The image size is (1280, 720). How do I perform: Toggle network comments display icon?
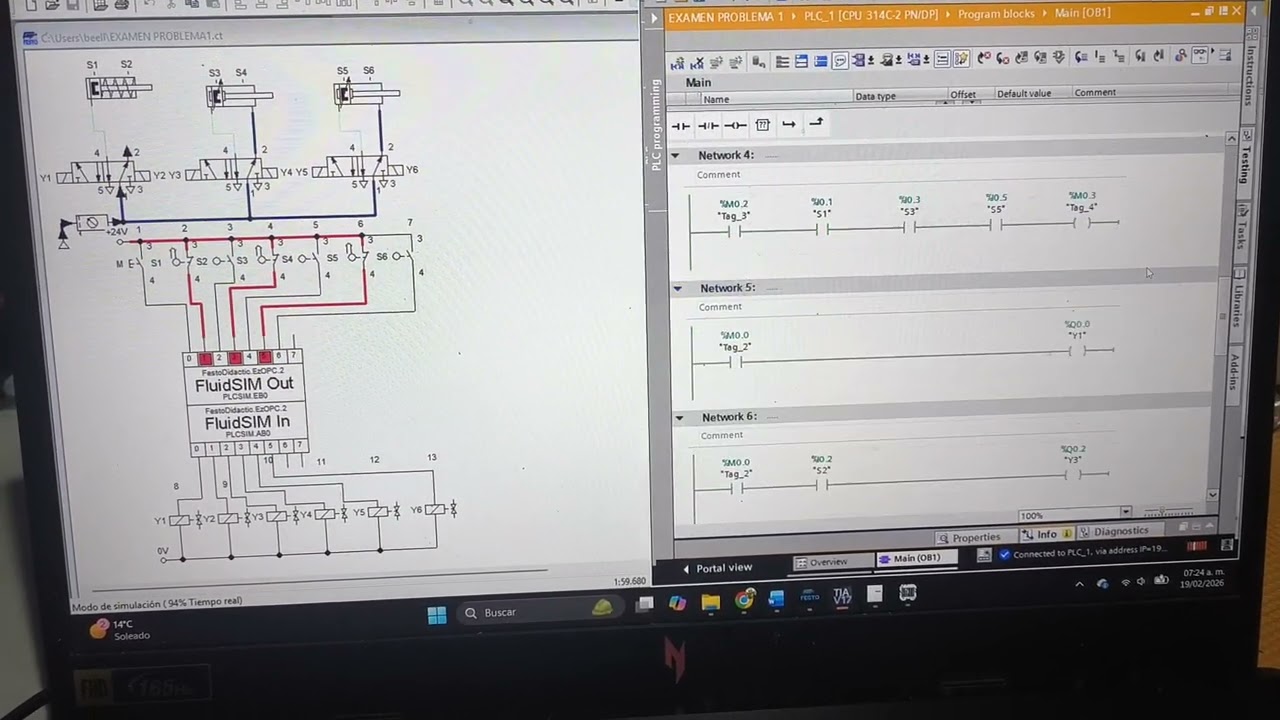pos(942,60)
